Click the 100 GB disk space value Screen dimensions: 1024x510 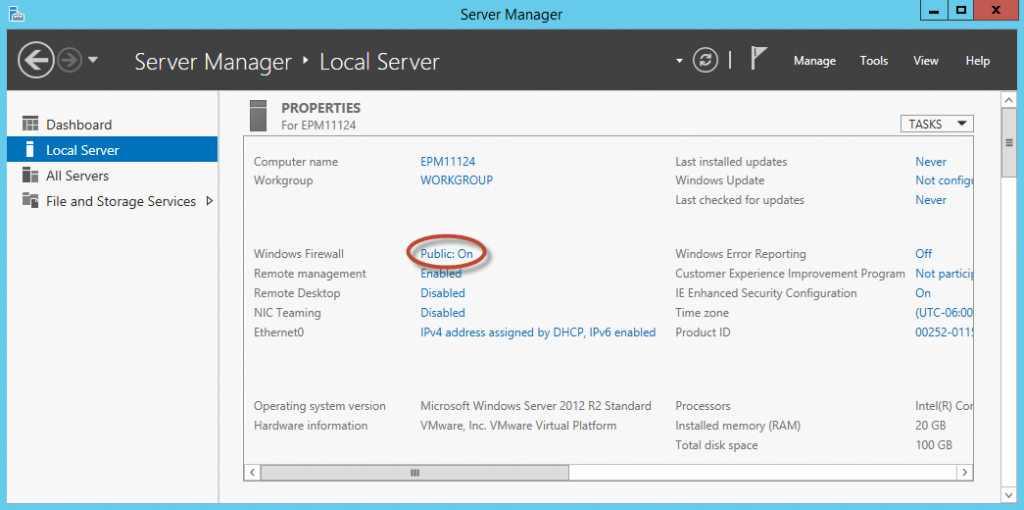click(934, 445)
